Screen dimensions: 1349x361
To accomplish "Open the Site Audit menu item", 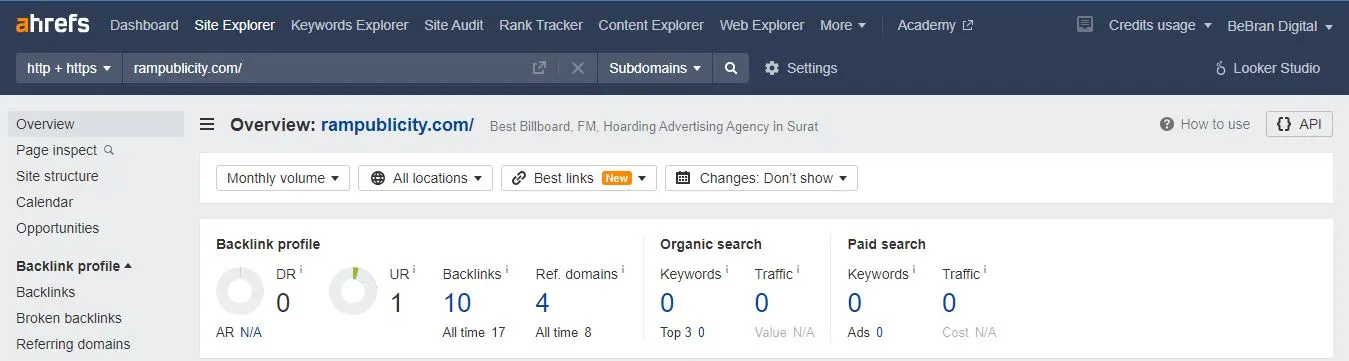I will click(453, 25).
